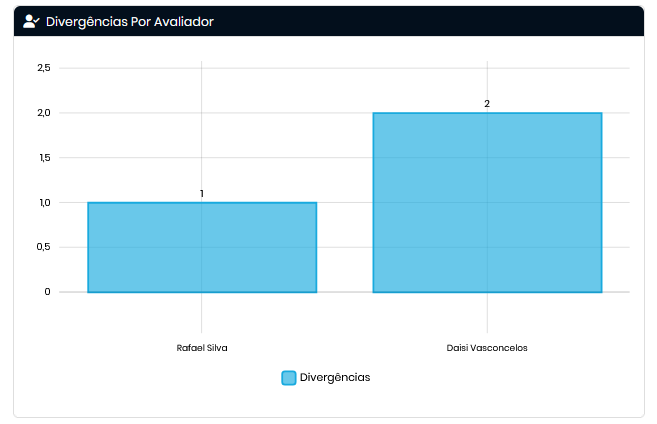Click the 2,5 y-axis tick label
The image size is (657, 424).
tap(43, 68)
